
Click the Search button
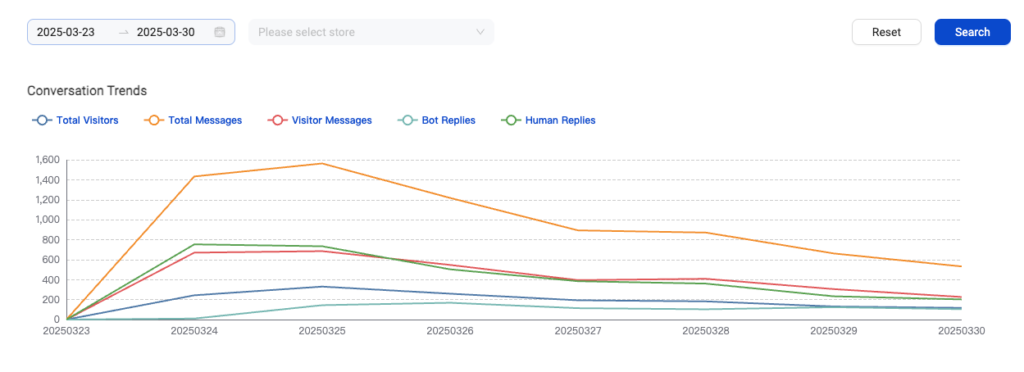(972, 32)
